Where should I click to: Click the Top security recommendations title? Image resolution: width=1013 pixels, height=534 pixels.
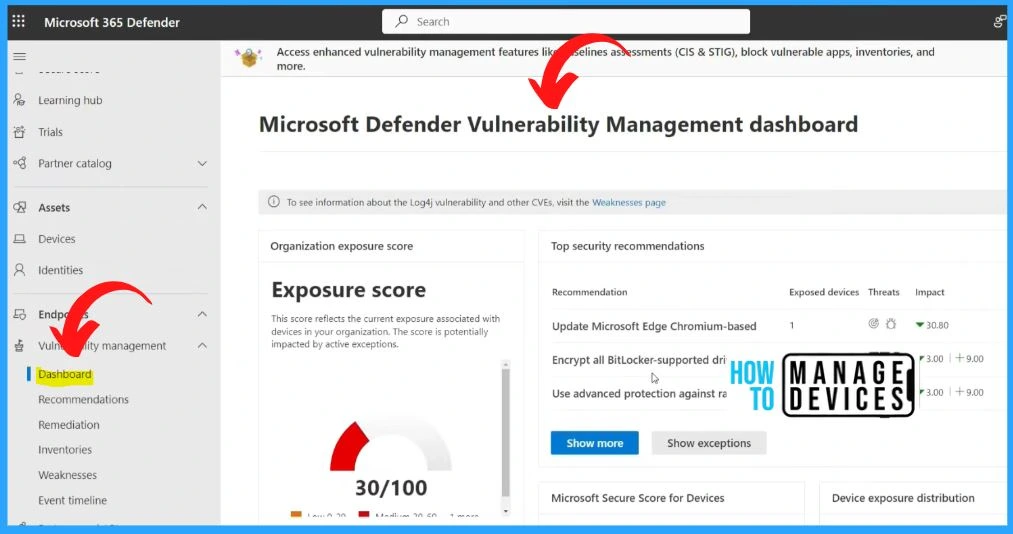[x=627, y=246]
